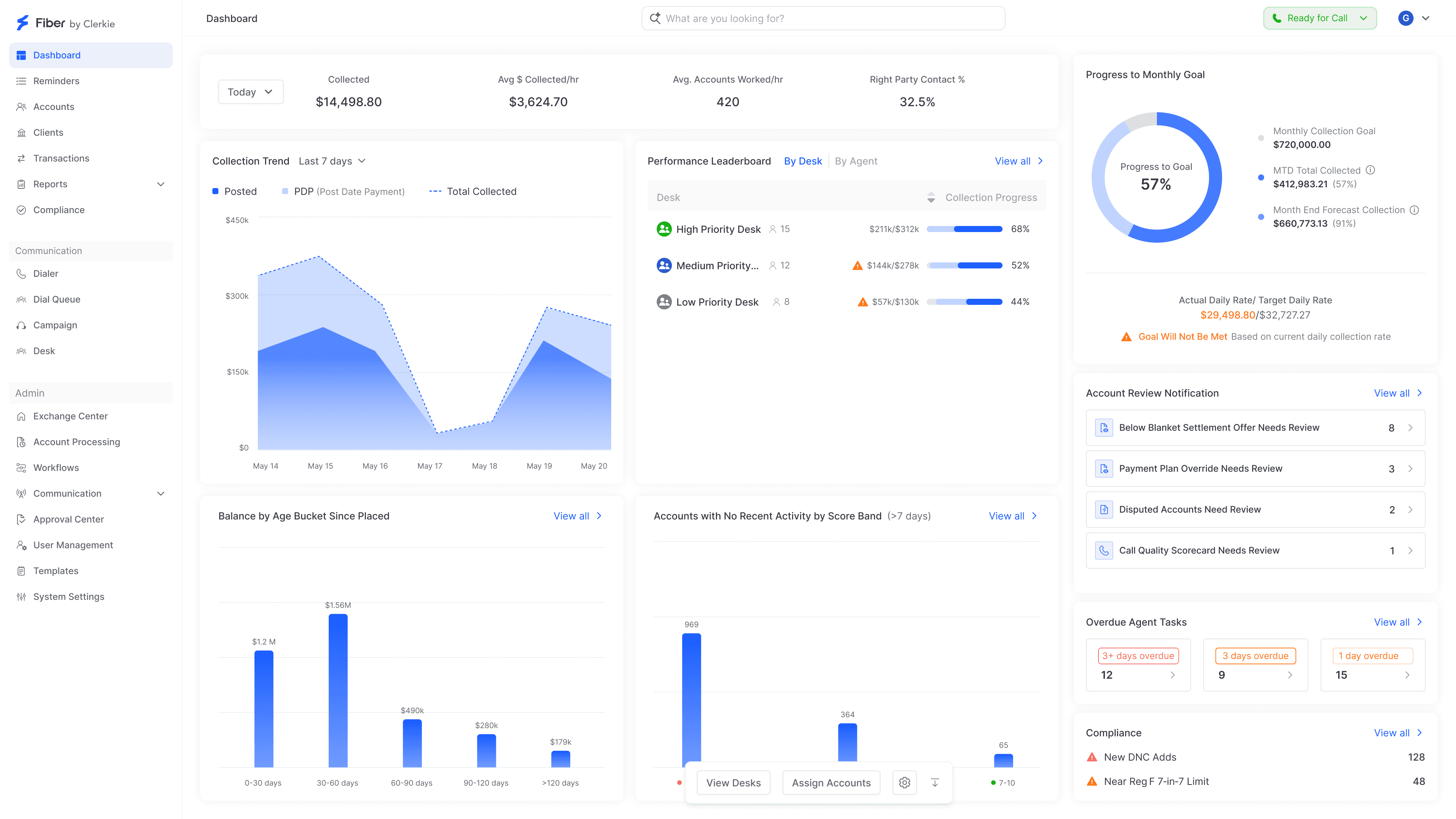This screenshot has width=1456, height=819.
Task: Click the Dialer phone icon in sidebar
Action: pyautogui.click(x=22, y=273)
